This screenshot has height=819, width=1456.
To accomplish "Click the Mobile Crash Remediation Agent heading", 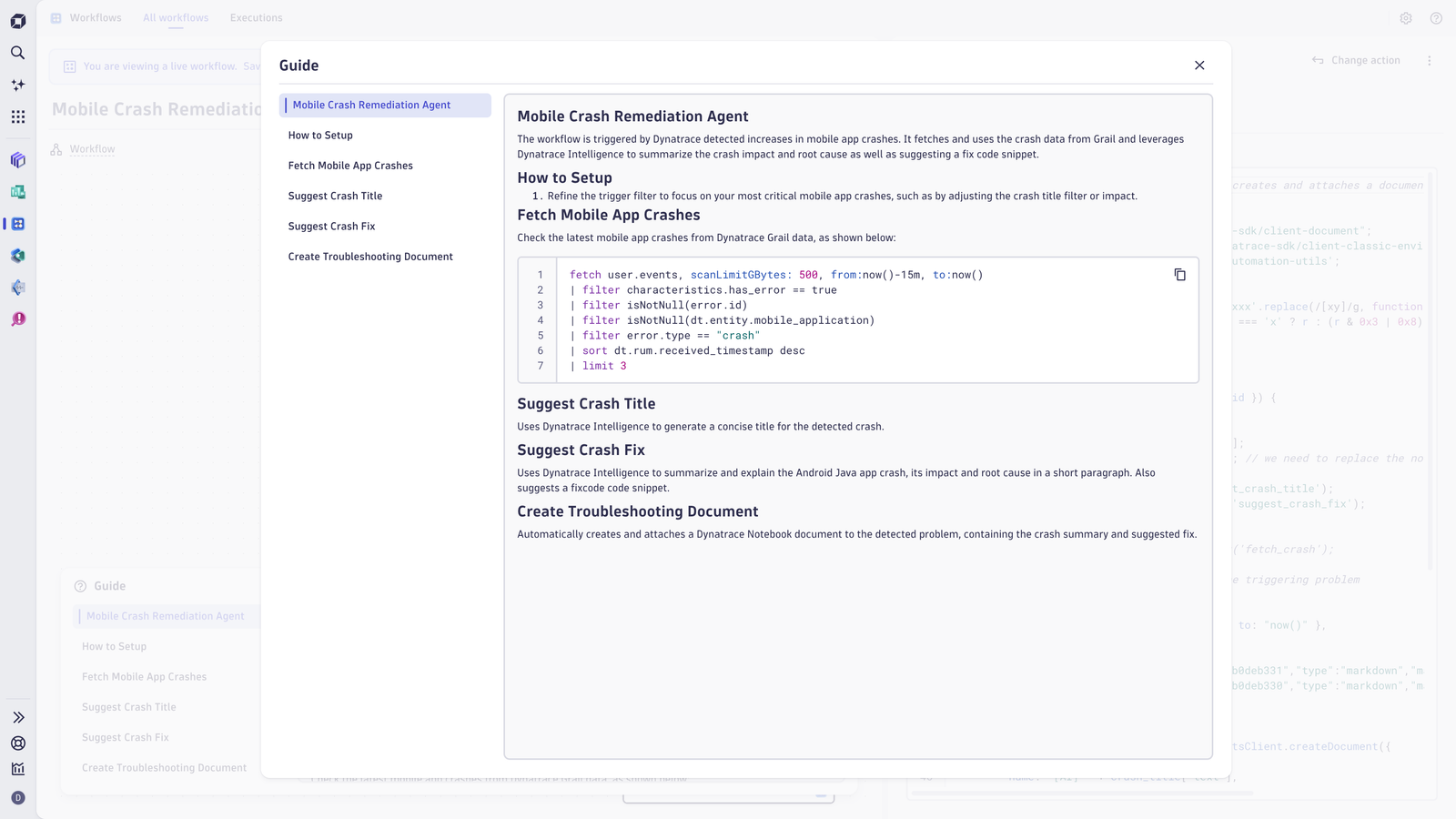I will pyautogui.click(x=632, y=116).
